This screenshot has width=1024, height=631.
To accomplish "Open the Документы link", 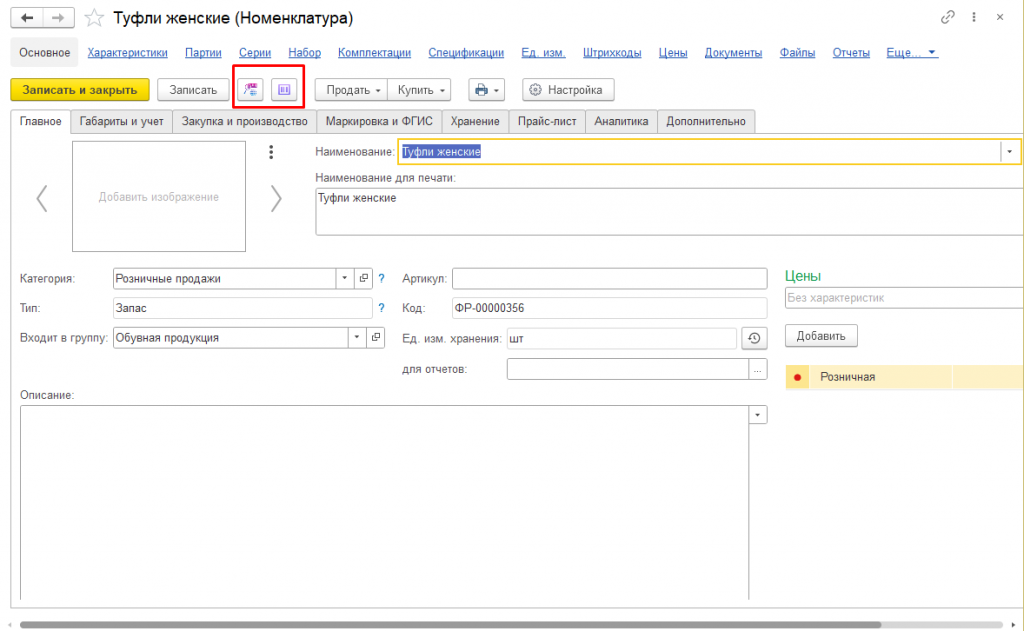I will tap(733, 53).
